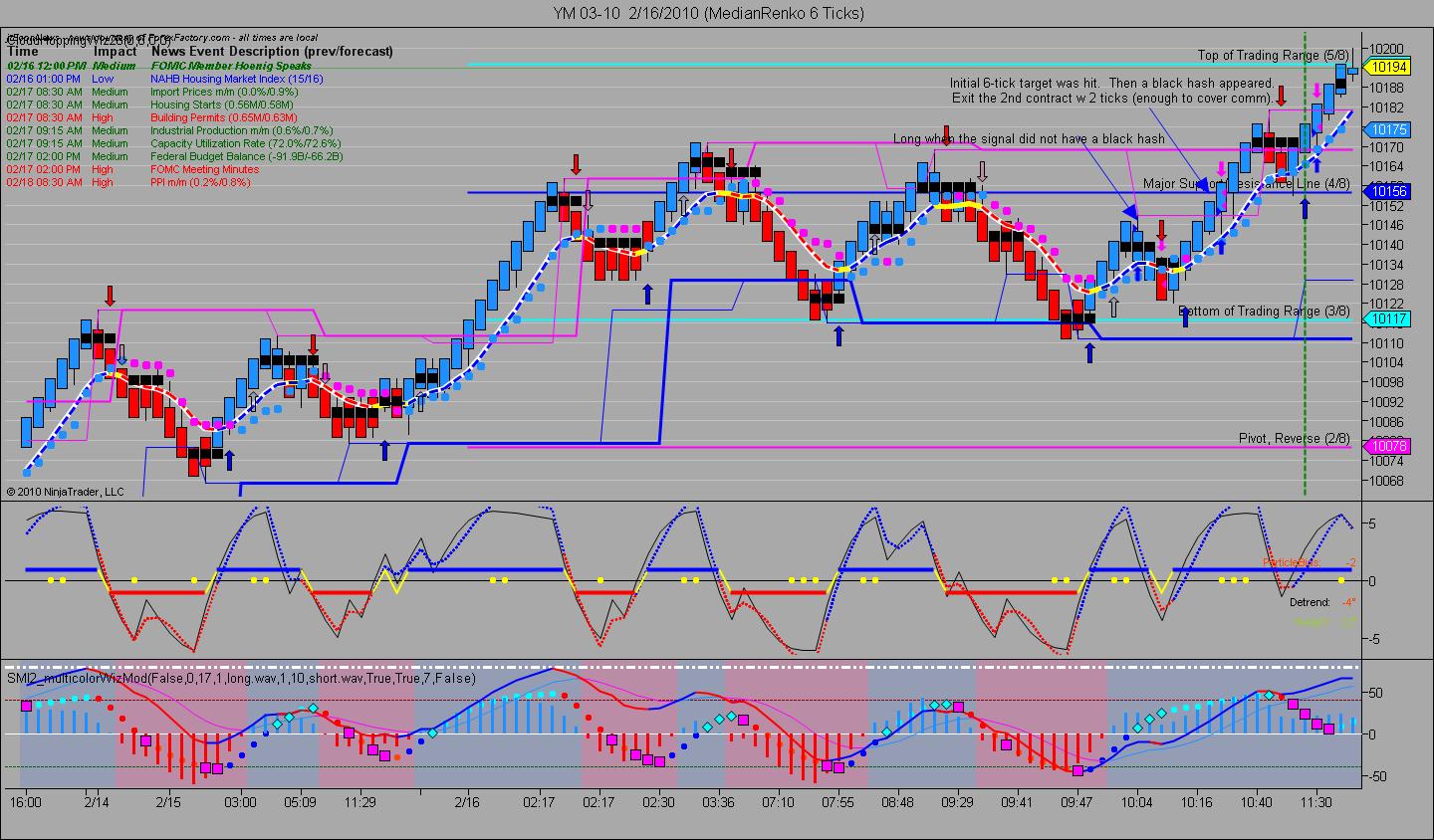Click the 16:00 time axis label
The width and height of the screenshot is (1434, 840).
click(26, 802)
